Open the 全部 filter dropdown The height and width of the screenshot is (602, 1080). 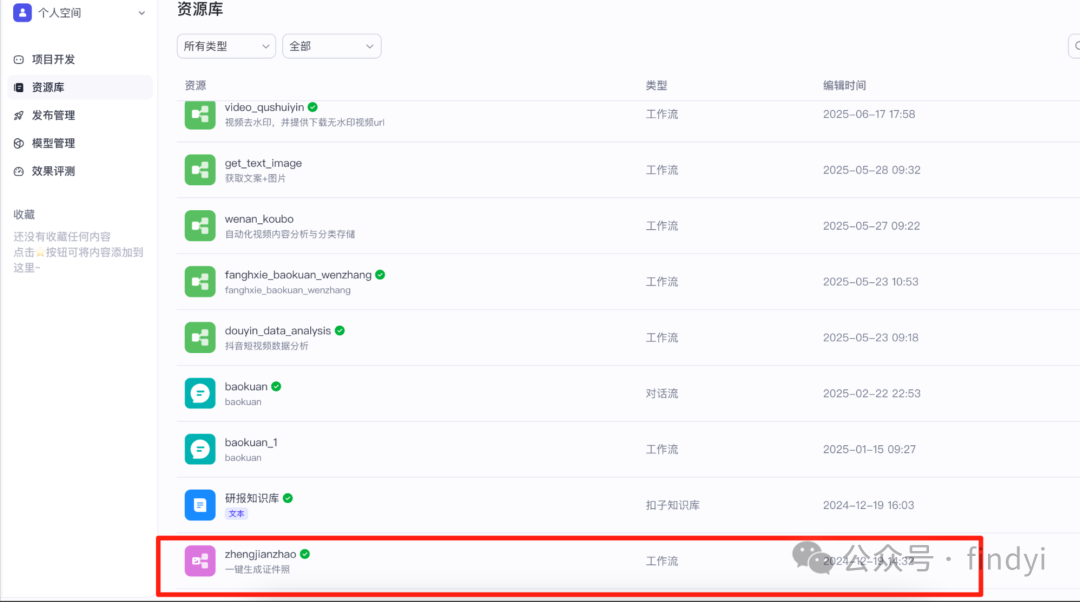point(331,46)
